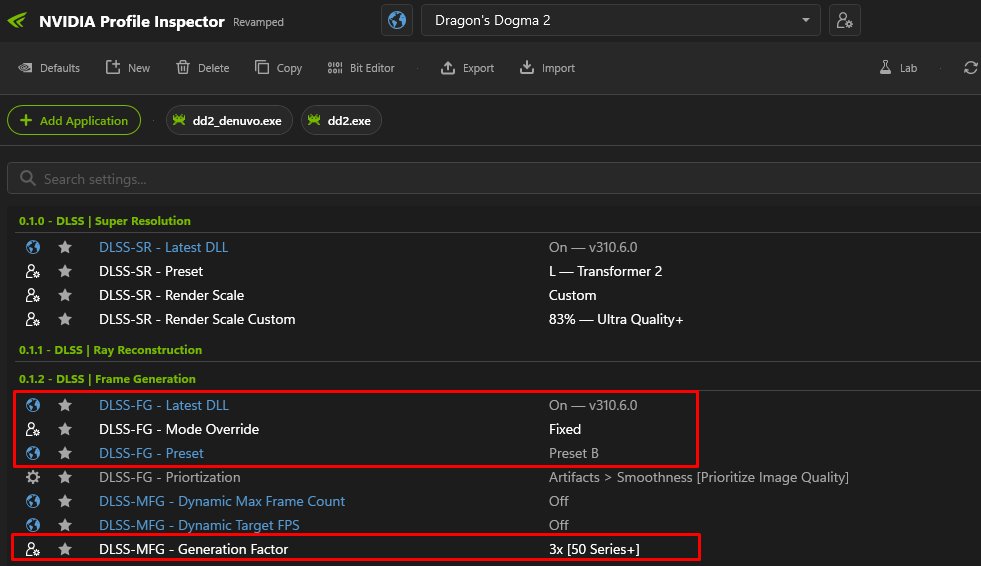The height and width of the screenshot is (566, 981).
Task: Toggle favorite star for Dynamic Max Frame Count
Action: [x=65, y=501]
